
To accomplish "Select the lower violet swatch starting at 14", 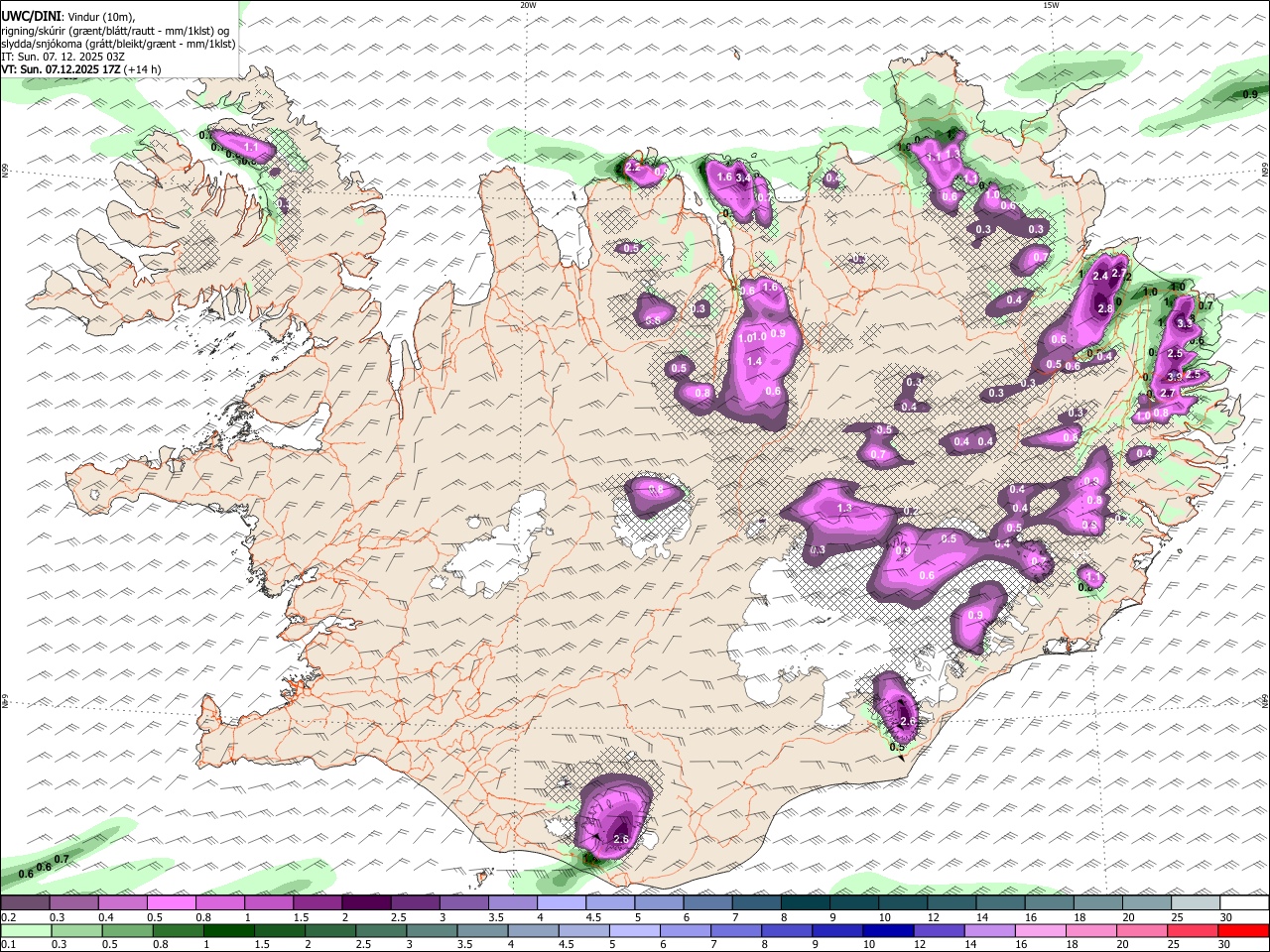I will click(x=988, y=931).
